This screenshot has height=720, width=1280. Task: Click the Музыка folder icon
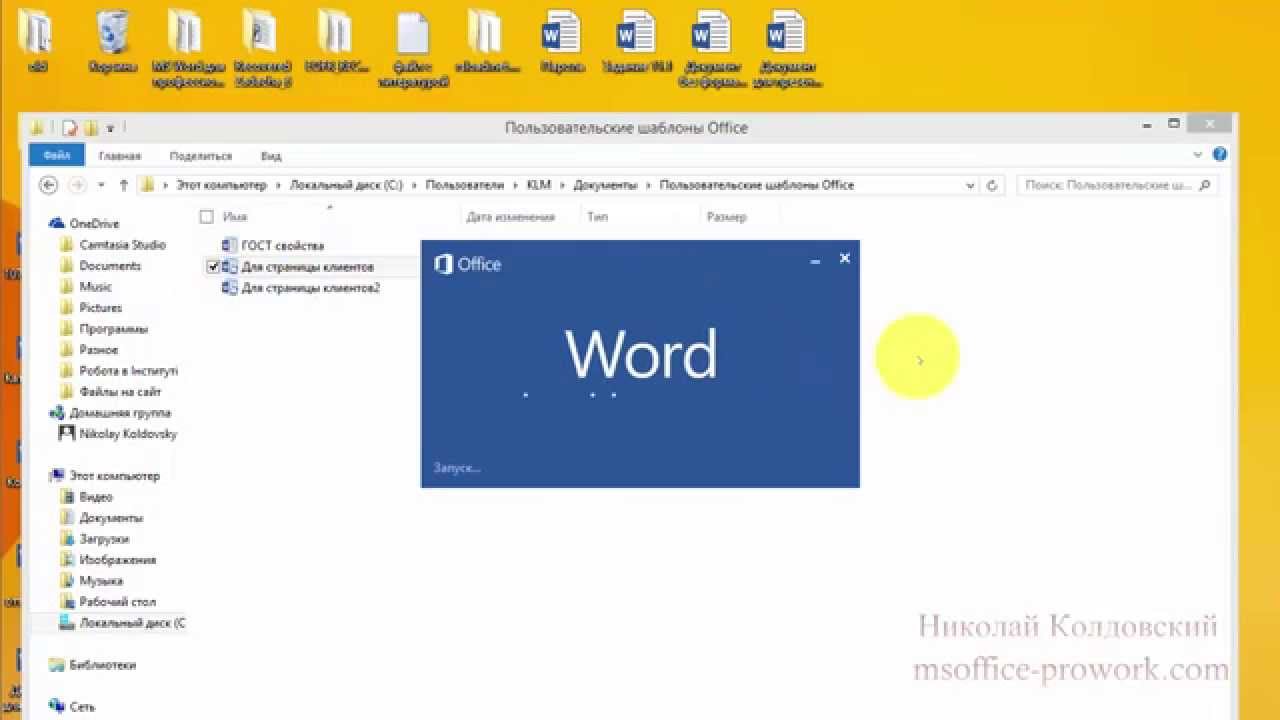point(67,581)
